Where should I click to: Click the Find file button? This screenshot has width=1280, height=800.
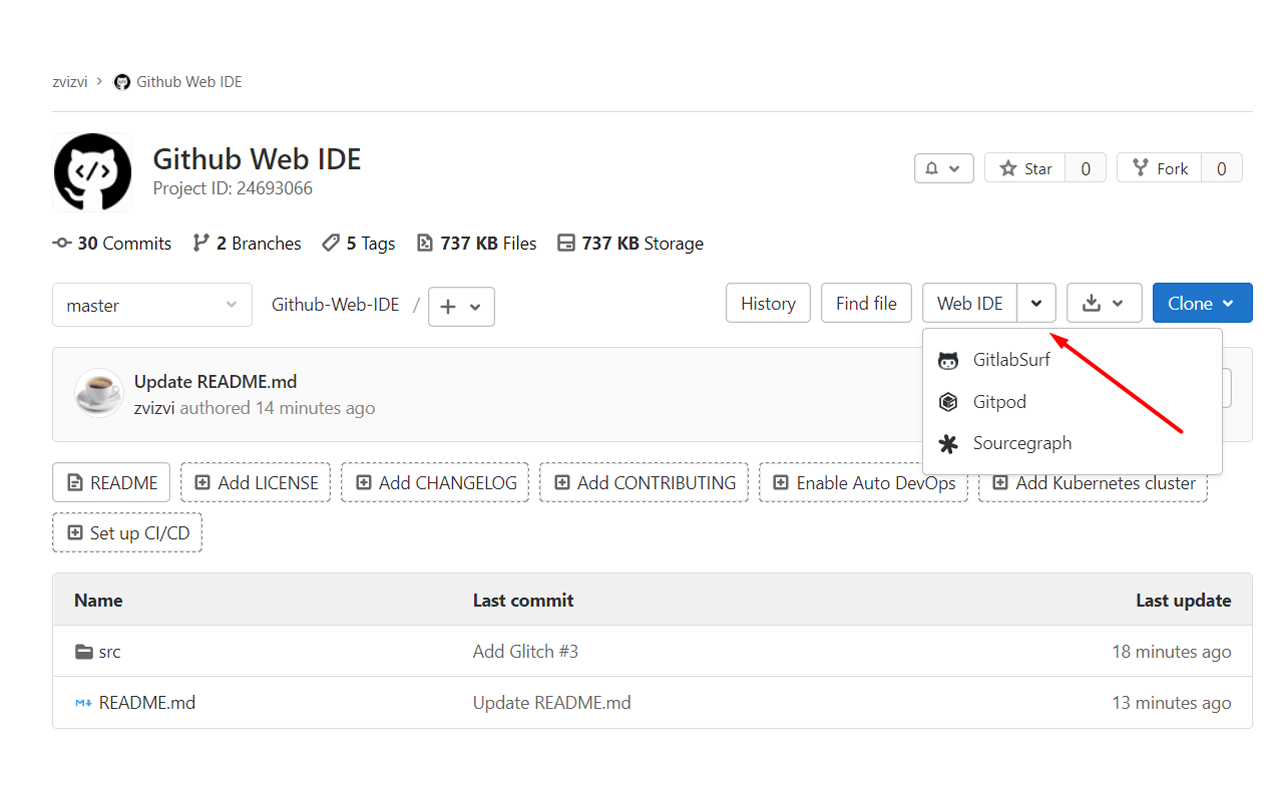coord(866,302)
